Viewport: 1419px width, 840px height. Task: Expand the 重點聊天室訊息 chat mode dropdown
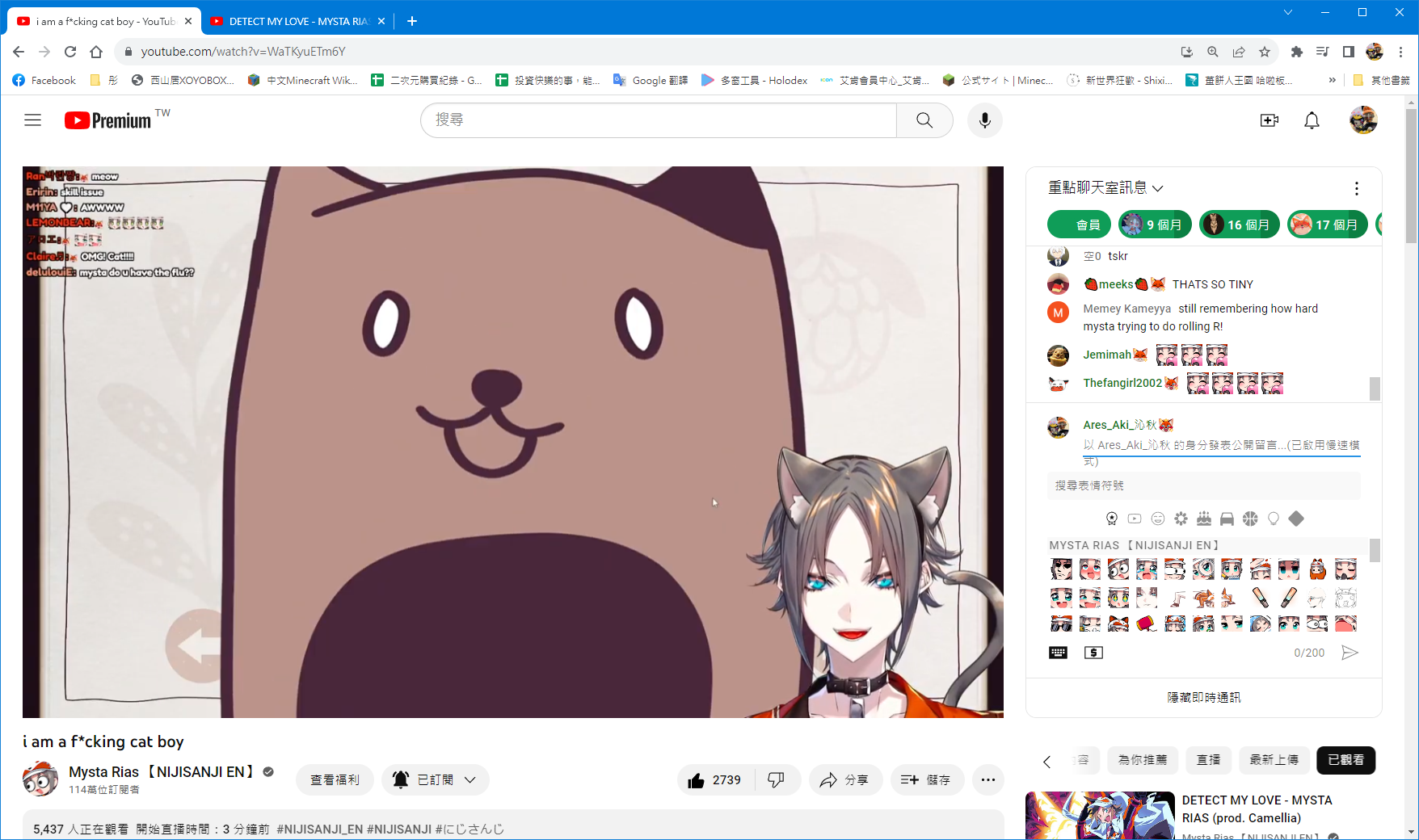tap(1105, 188)
